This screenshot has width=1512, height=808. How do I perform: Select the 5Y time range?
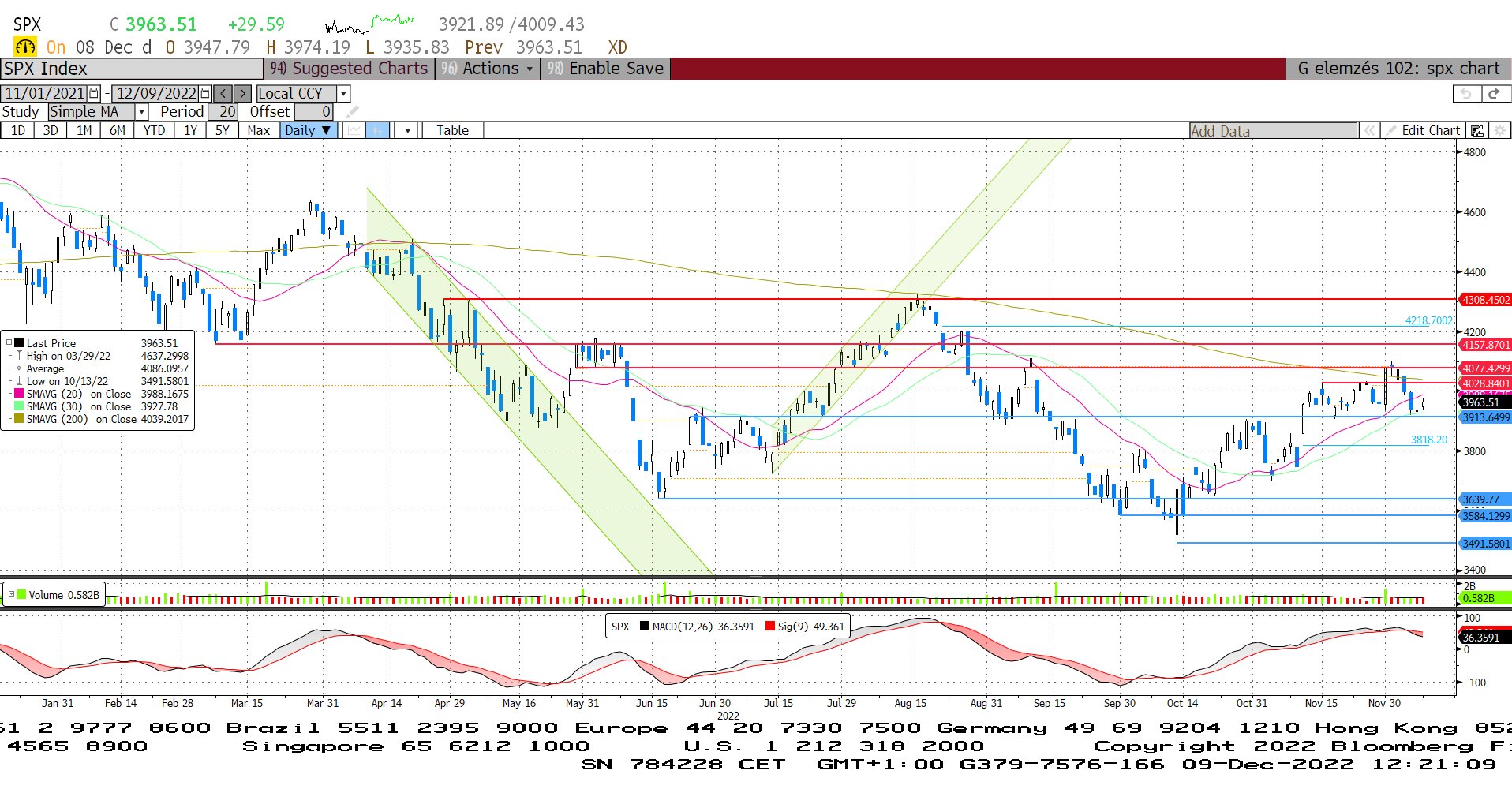coord(223,130)
